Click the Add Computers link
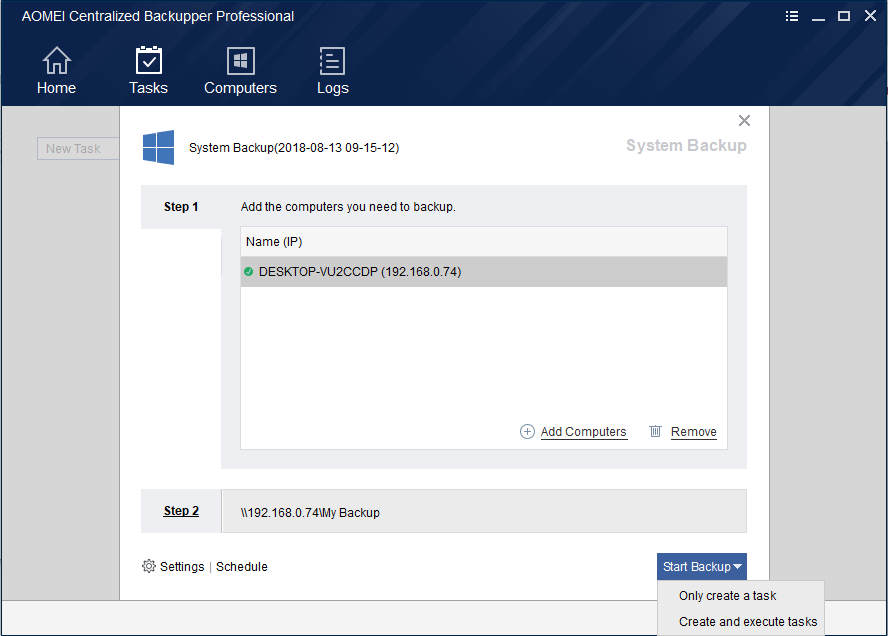This screenshot has width=888, height=636. [x=583, y=432]
